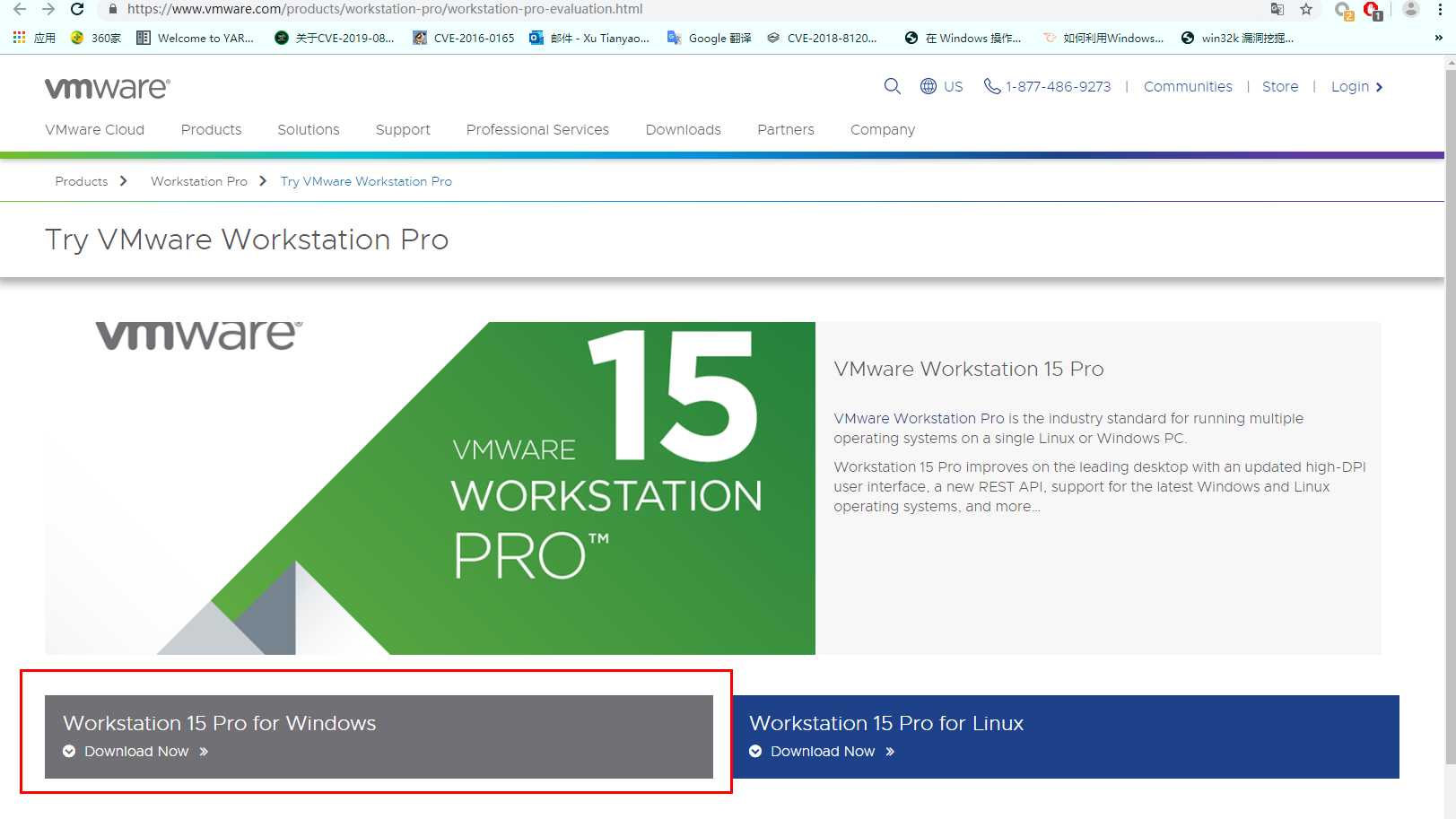
Task: Select the URL in the address bar
Action: click(x=385, y=9)
